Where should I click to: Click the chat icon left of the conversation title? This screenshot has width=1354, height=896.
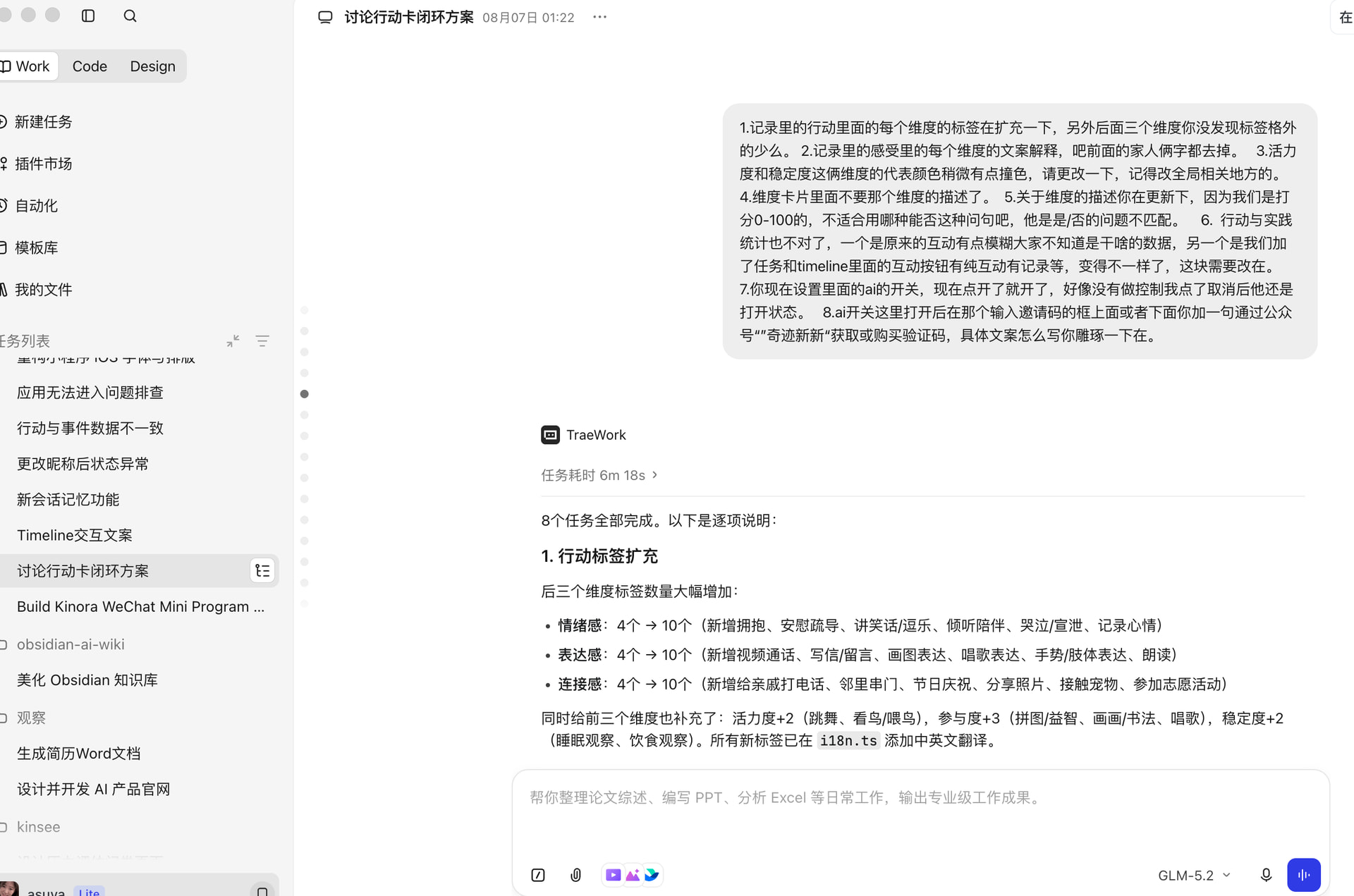tap(325, 17)
